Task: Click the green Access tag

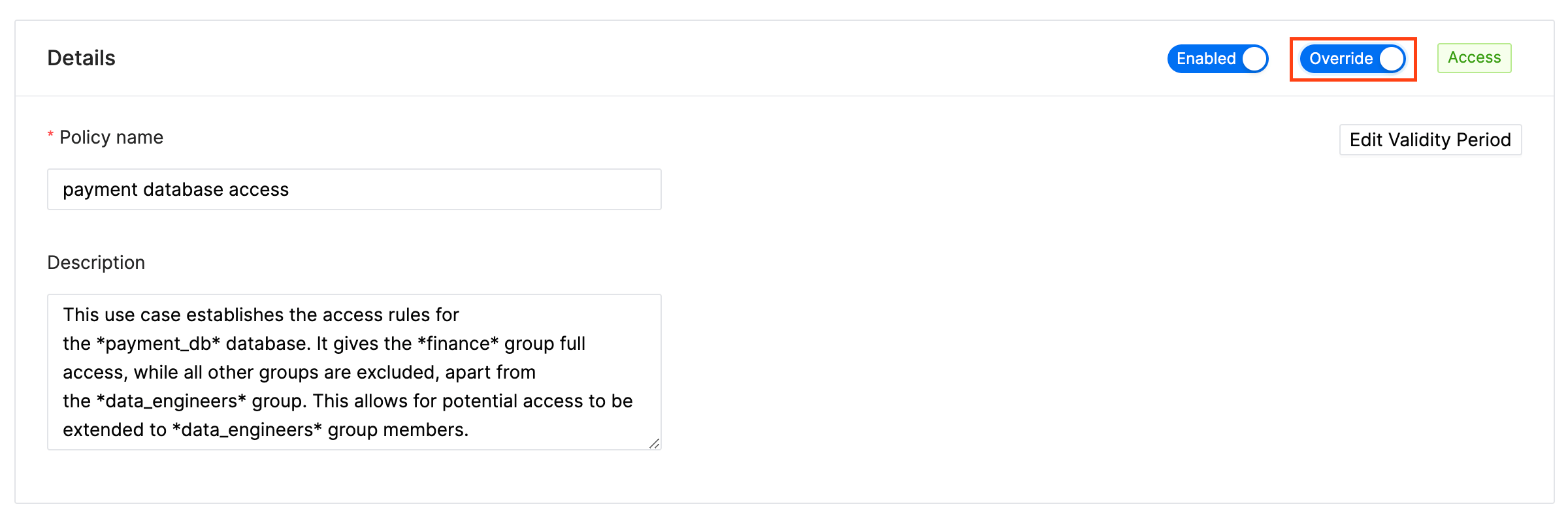Action: pos(1474,57)
